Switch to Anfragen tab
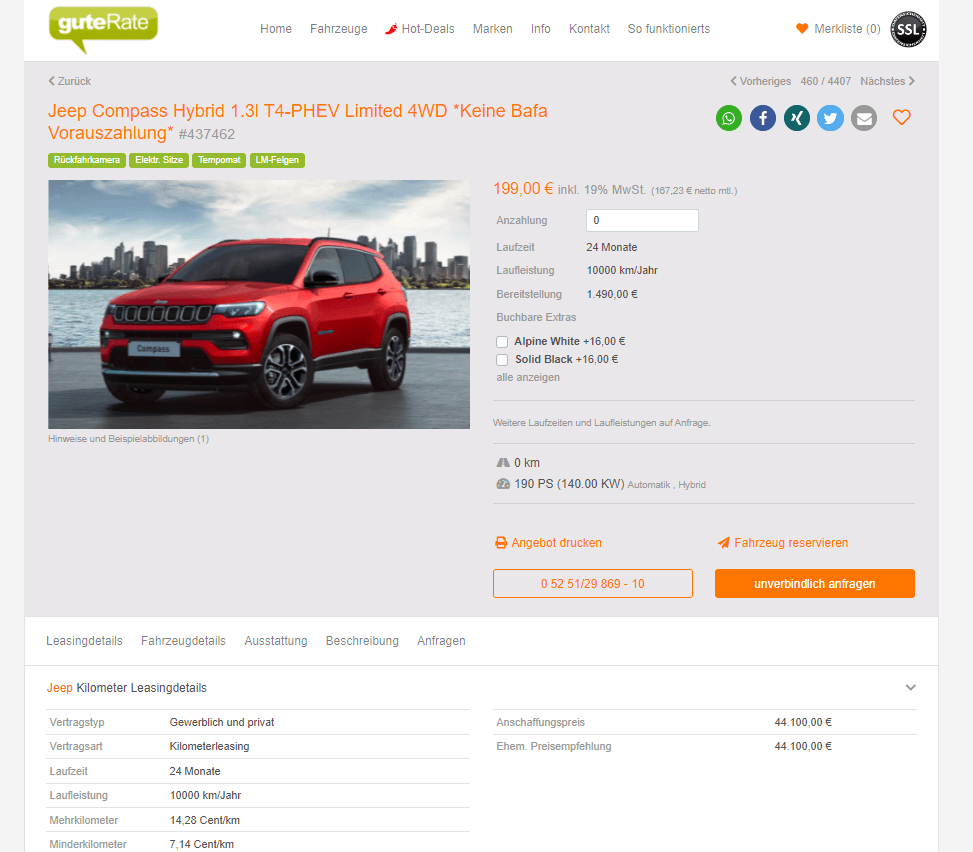The image size is (973, 852). pos(441,641)
